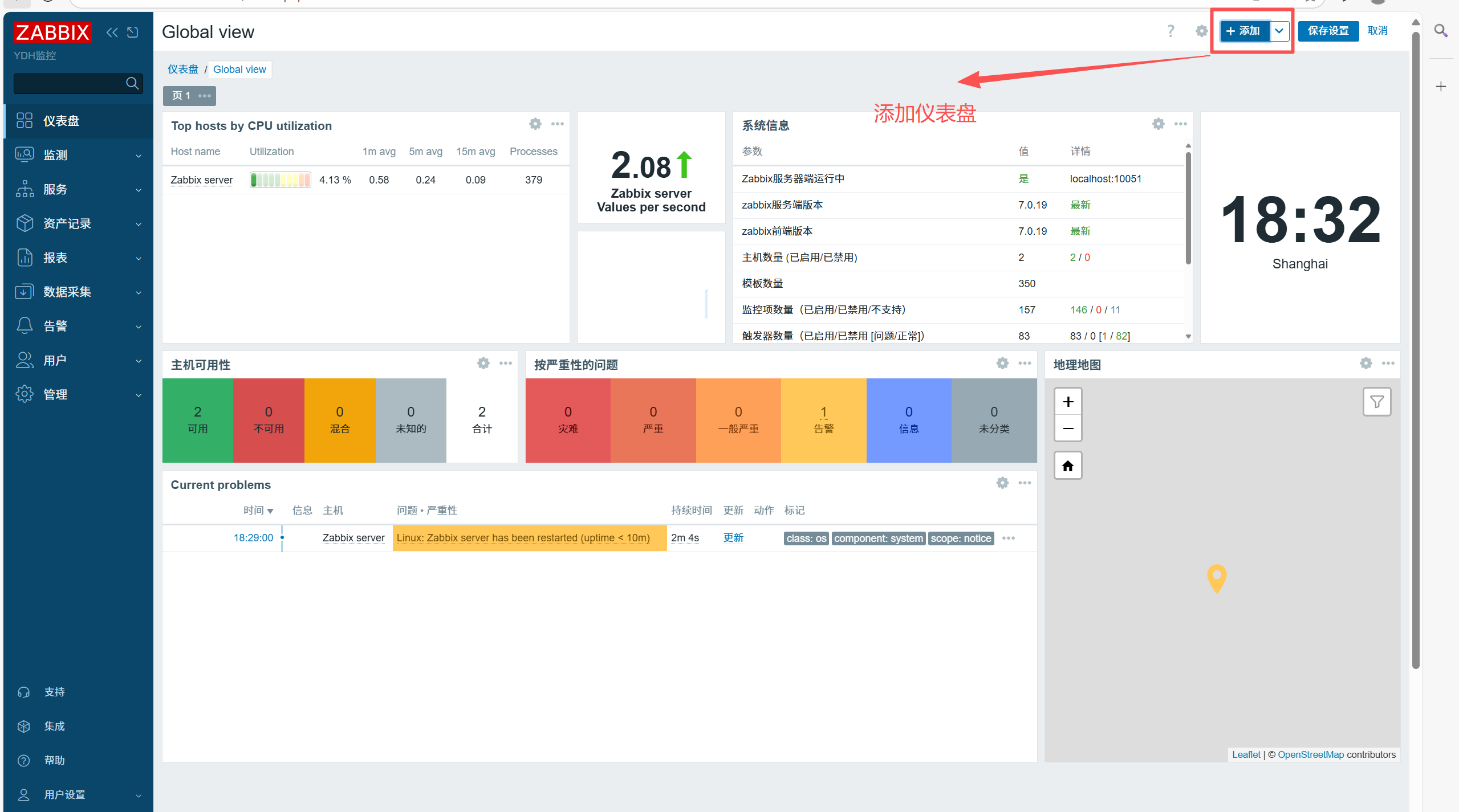Open Current problems widget gear settings
Image resolution: width=1459 pixels, height=812 pixels.
(x=1002, y=483)
